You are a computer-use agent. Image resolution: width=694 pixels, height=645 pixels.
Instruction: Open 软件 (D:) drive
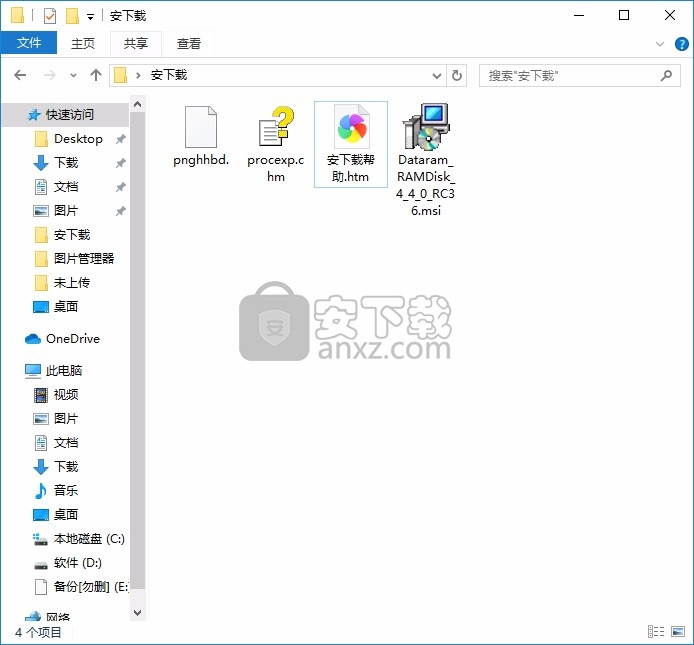coord(68,563)
